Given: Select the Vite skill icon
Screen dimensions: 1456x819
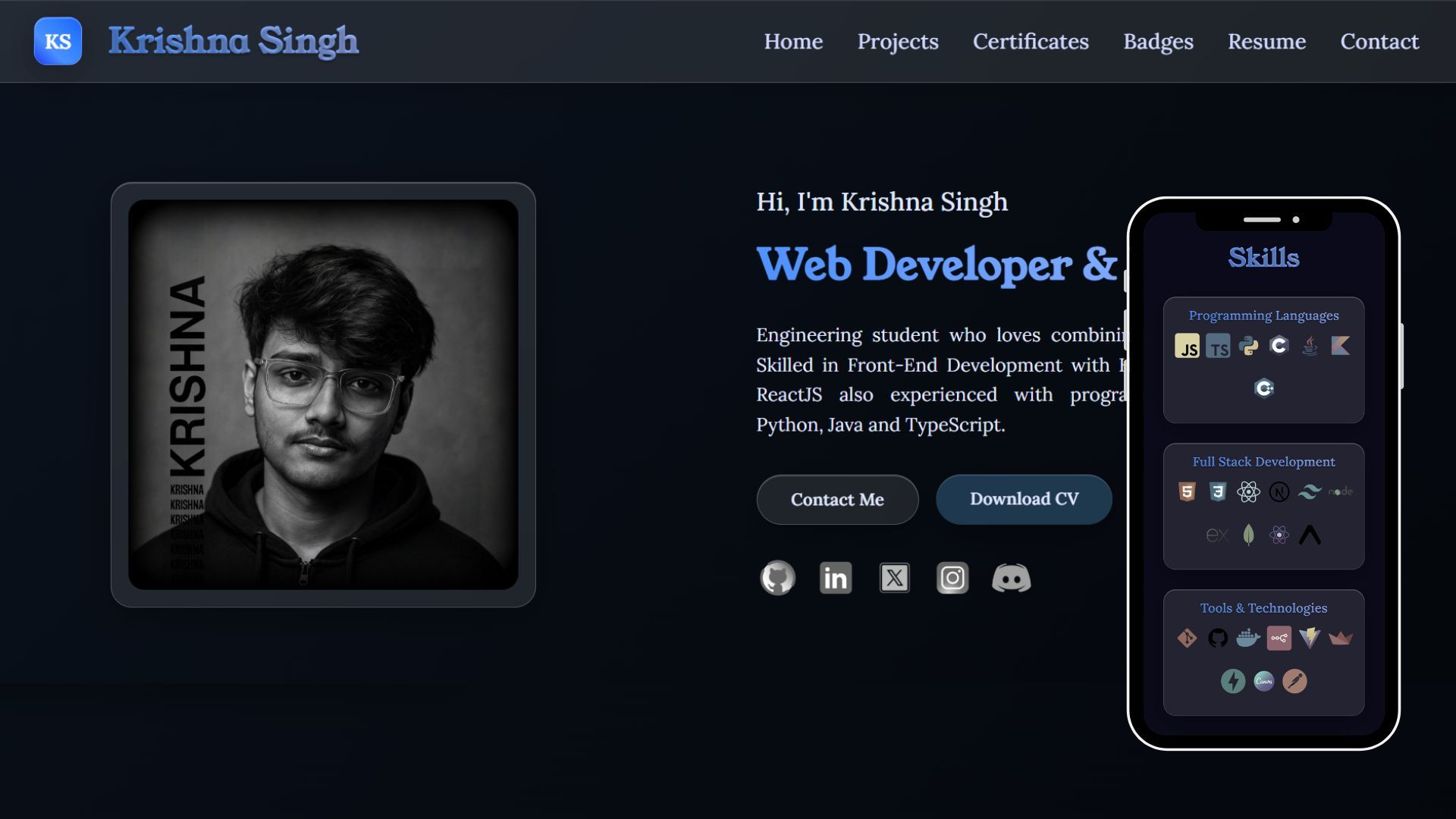Looking at the screenshot, I should coord(1310,639).
